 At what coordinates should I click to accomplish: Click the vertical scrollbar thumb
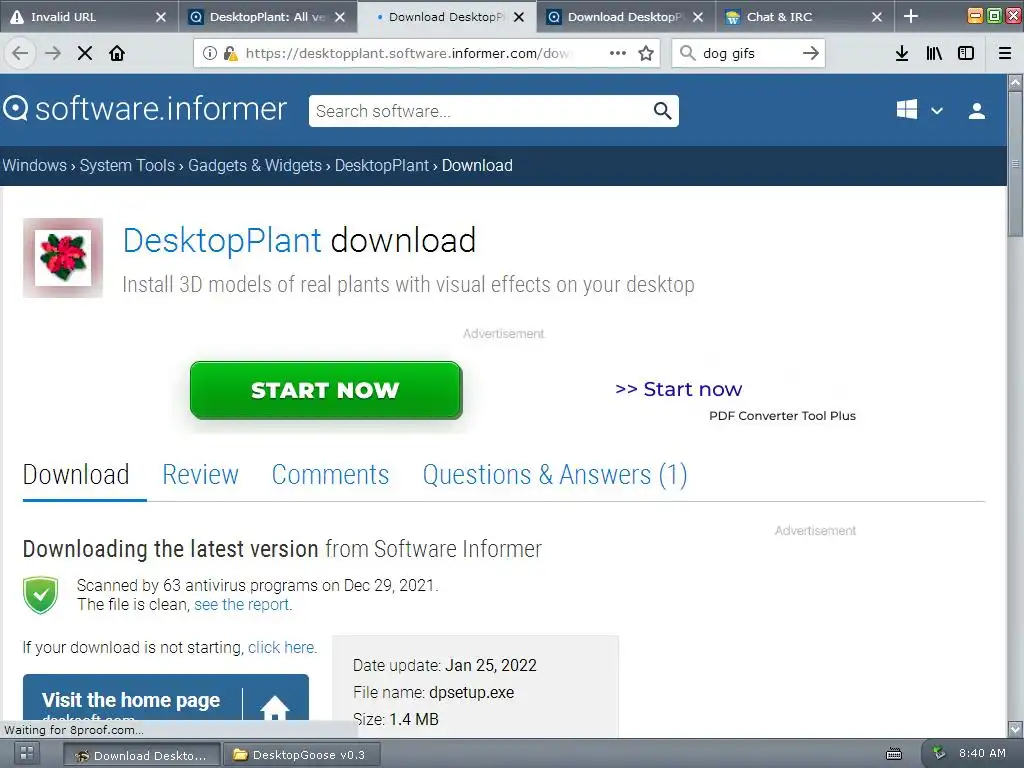(1015, 163)
